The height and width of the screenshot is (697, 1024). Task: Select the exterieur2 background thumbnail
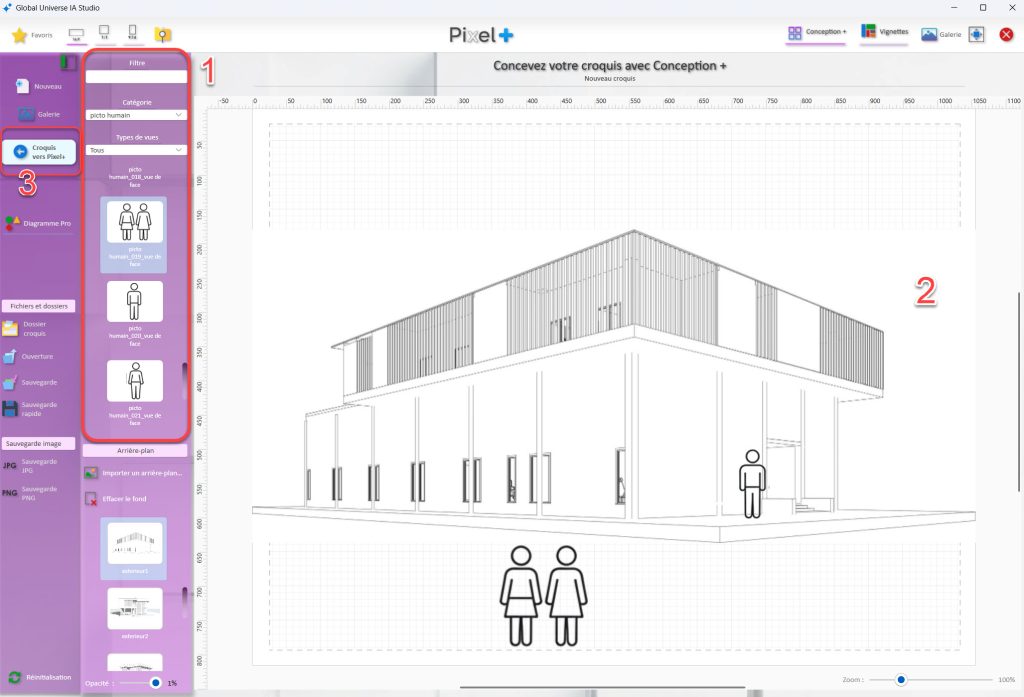(135, 609)
